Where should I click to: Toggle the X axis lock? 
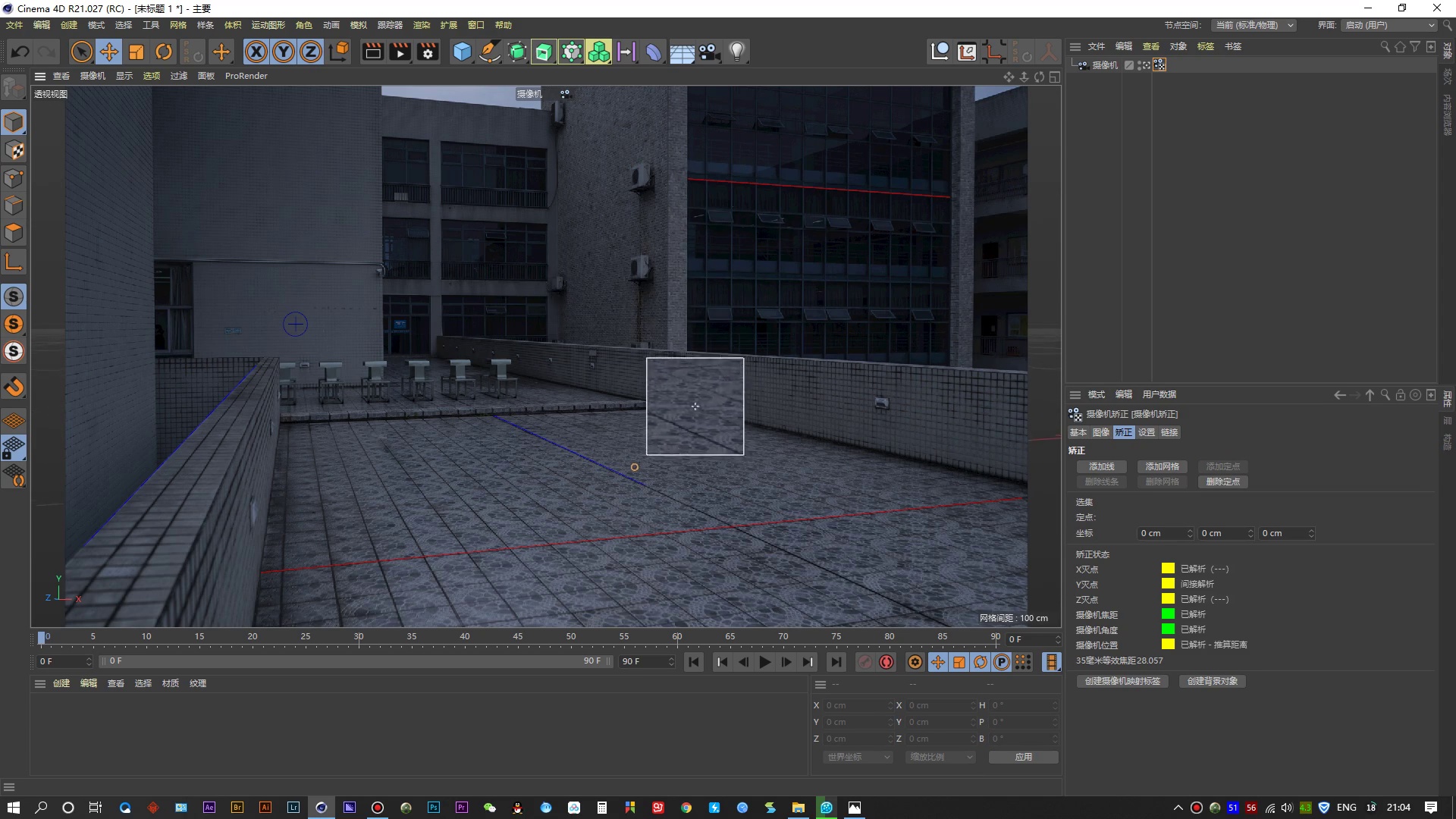256,52
